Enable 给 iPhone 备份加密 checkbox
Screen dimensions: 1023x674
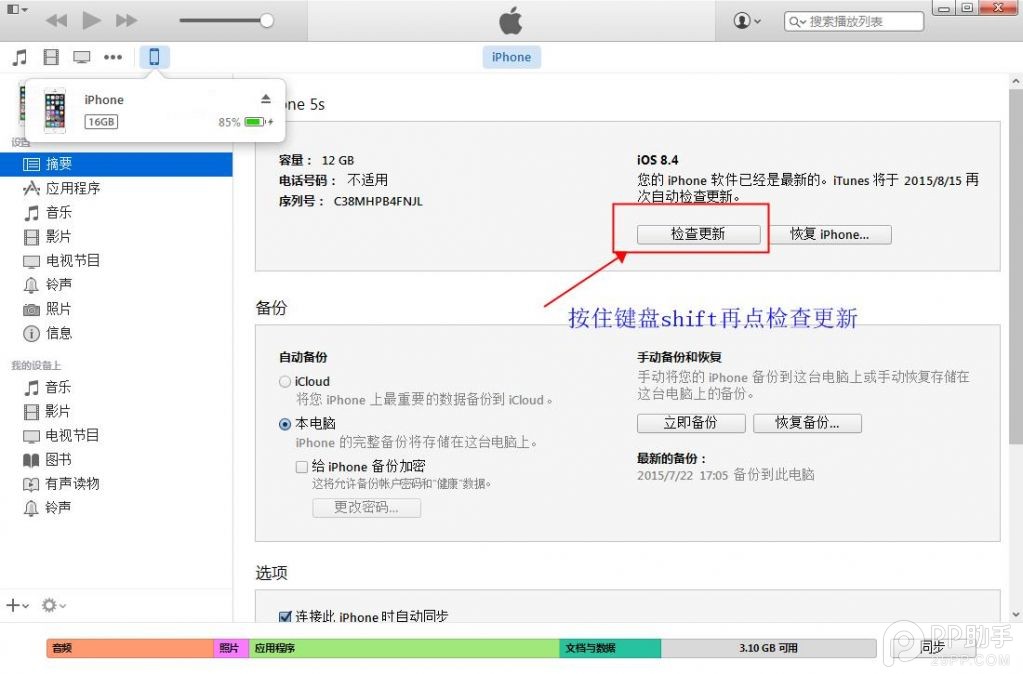click(301, 467)
